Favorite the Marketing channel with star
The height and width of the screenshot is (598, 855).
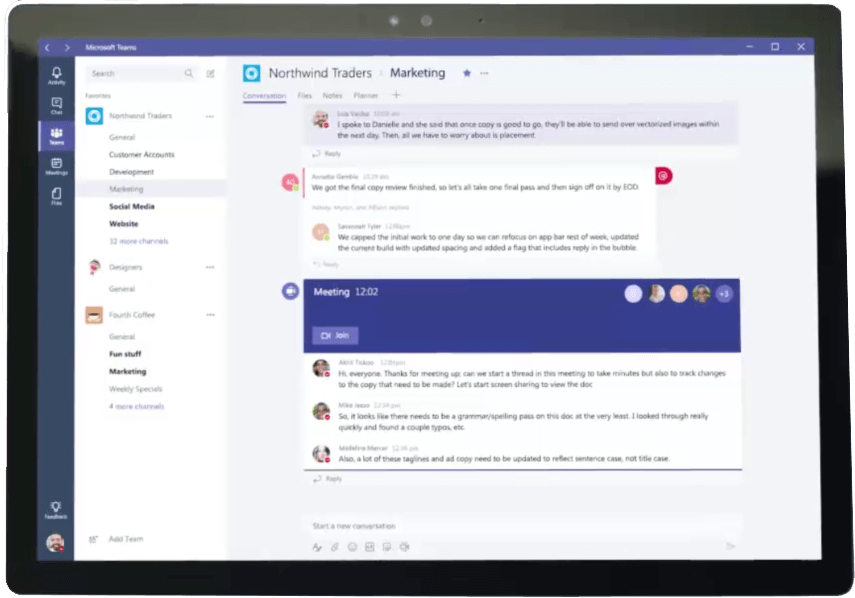point(467,73)
